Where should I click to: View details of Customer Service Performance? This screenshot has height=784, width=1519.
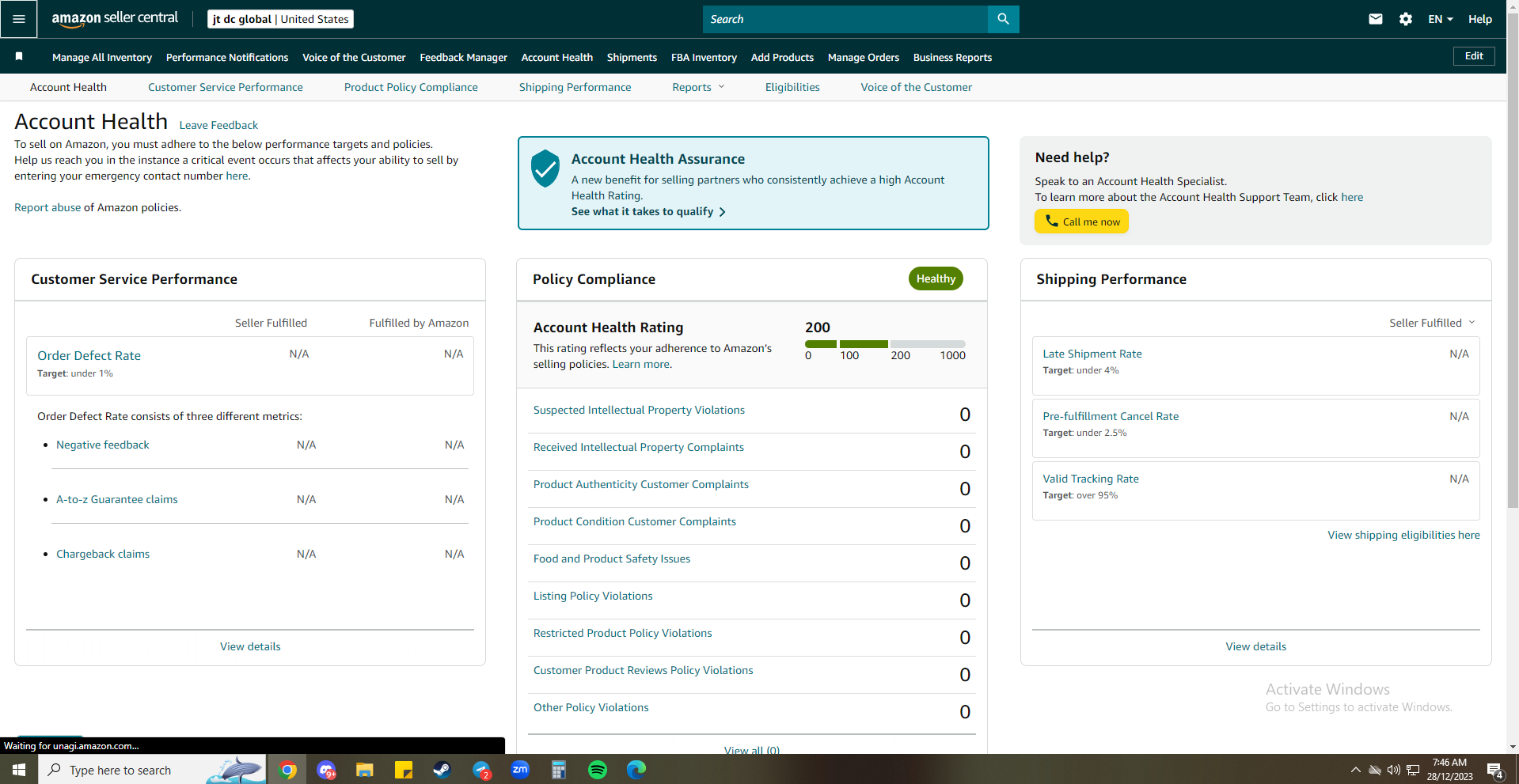click(x=250, y=646)
